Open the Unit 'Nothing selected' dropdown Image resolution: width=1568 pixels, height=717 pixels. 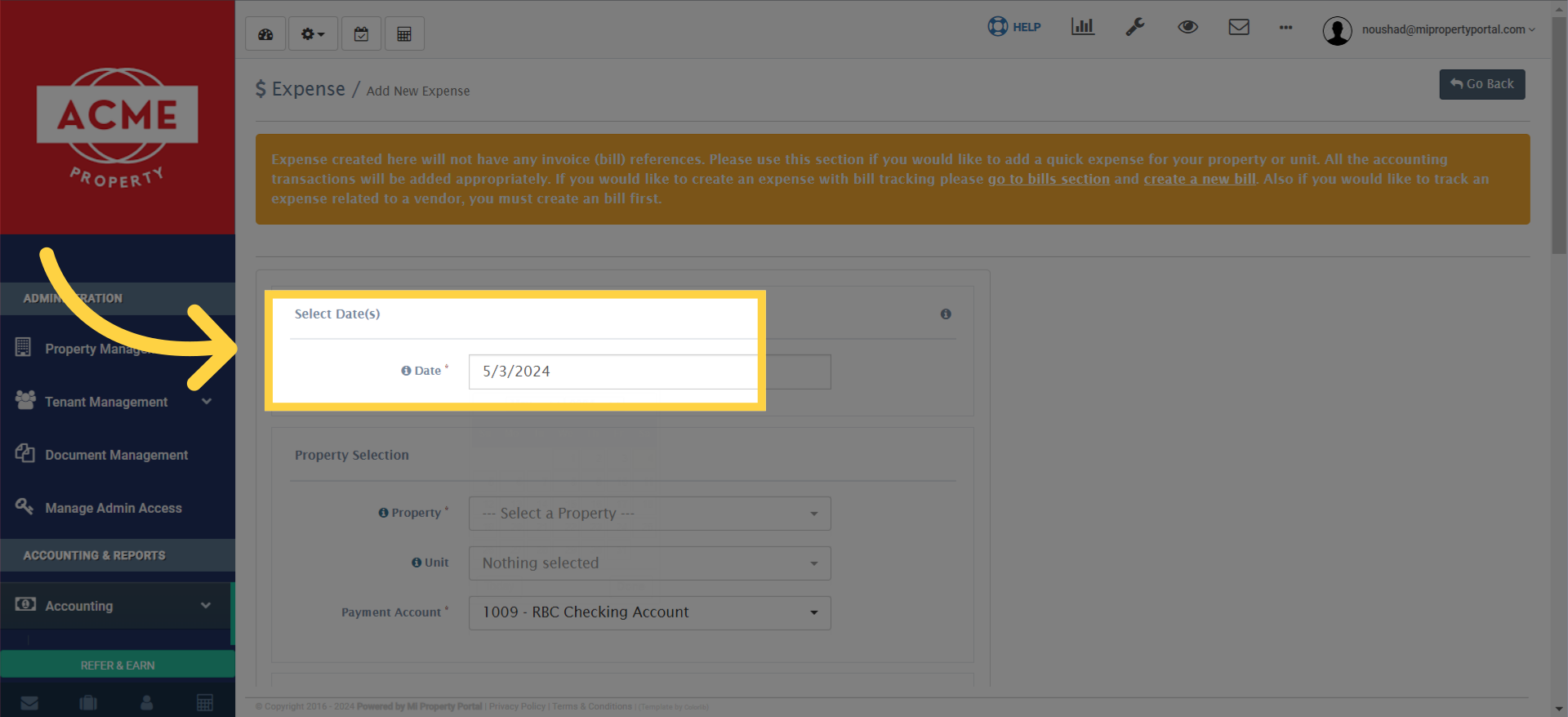[650, 563]
